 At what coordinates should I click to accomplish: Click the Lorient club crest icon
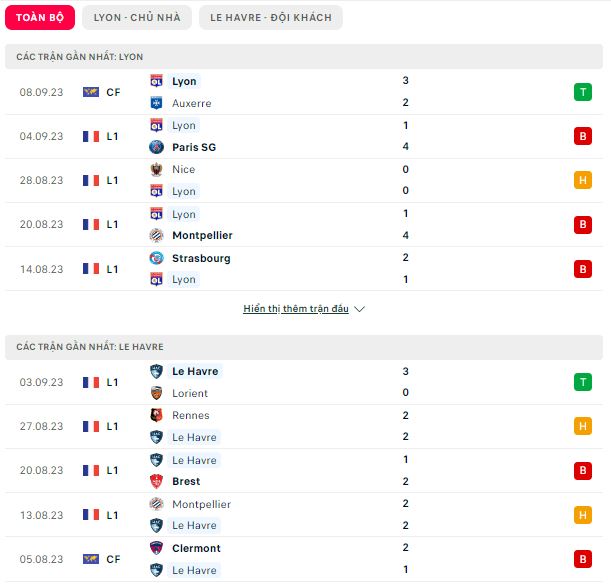pyautogui.click(x=156, y=393)
